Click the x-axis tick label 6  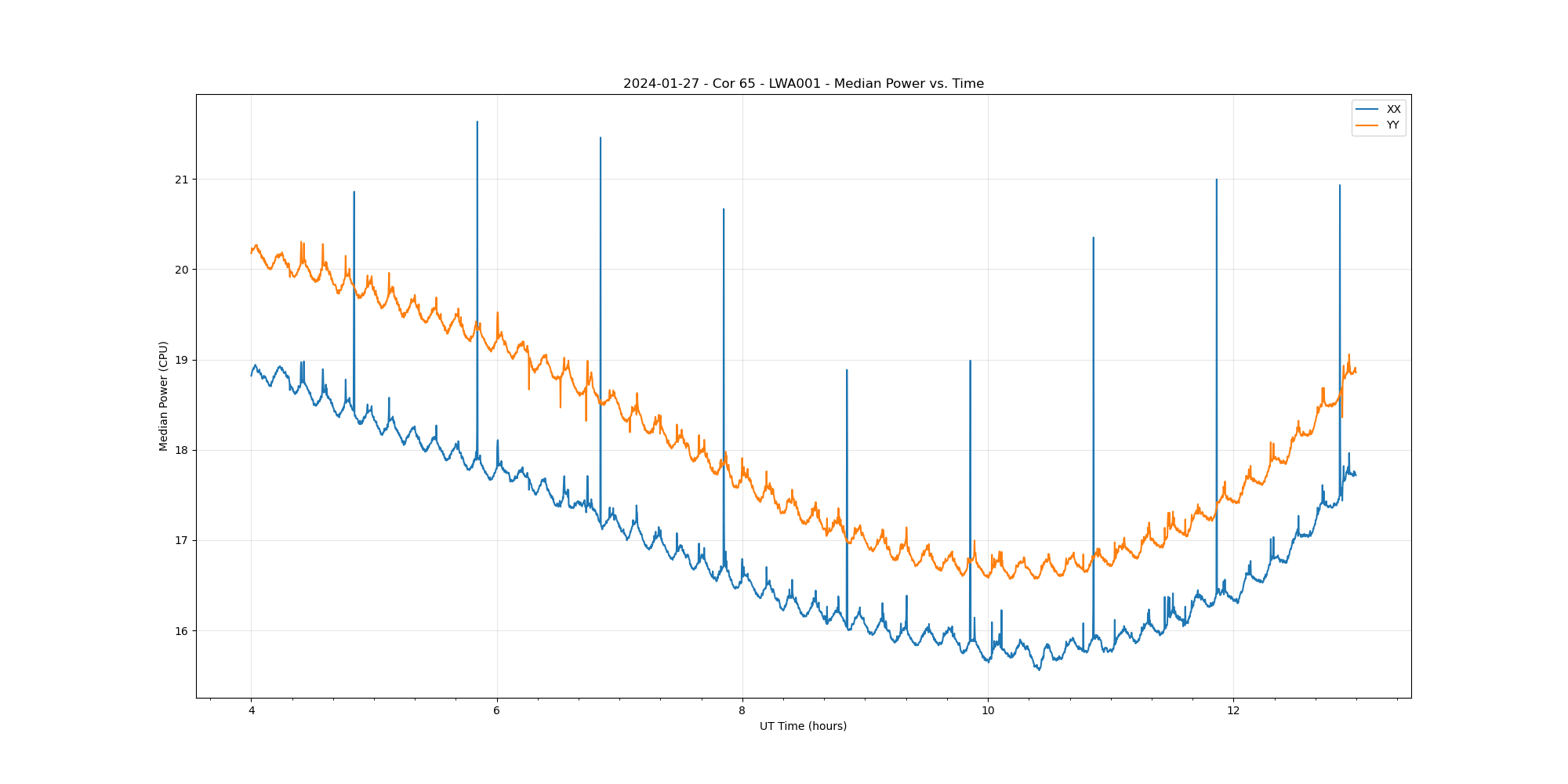(x=497, y=711)
